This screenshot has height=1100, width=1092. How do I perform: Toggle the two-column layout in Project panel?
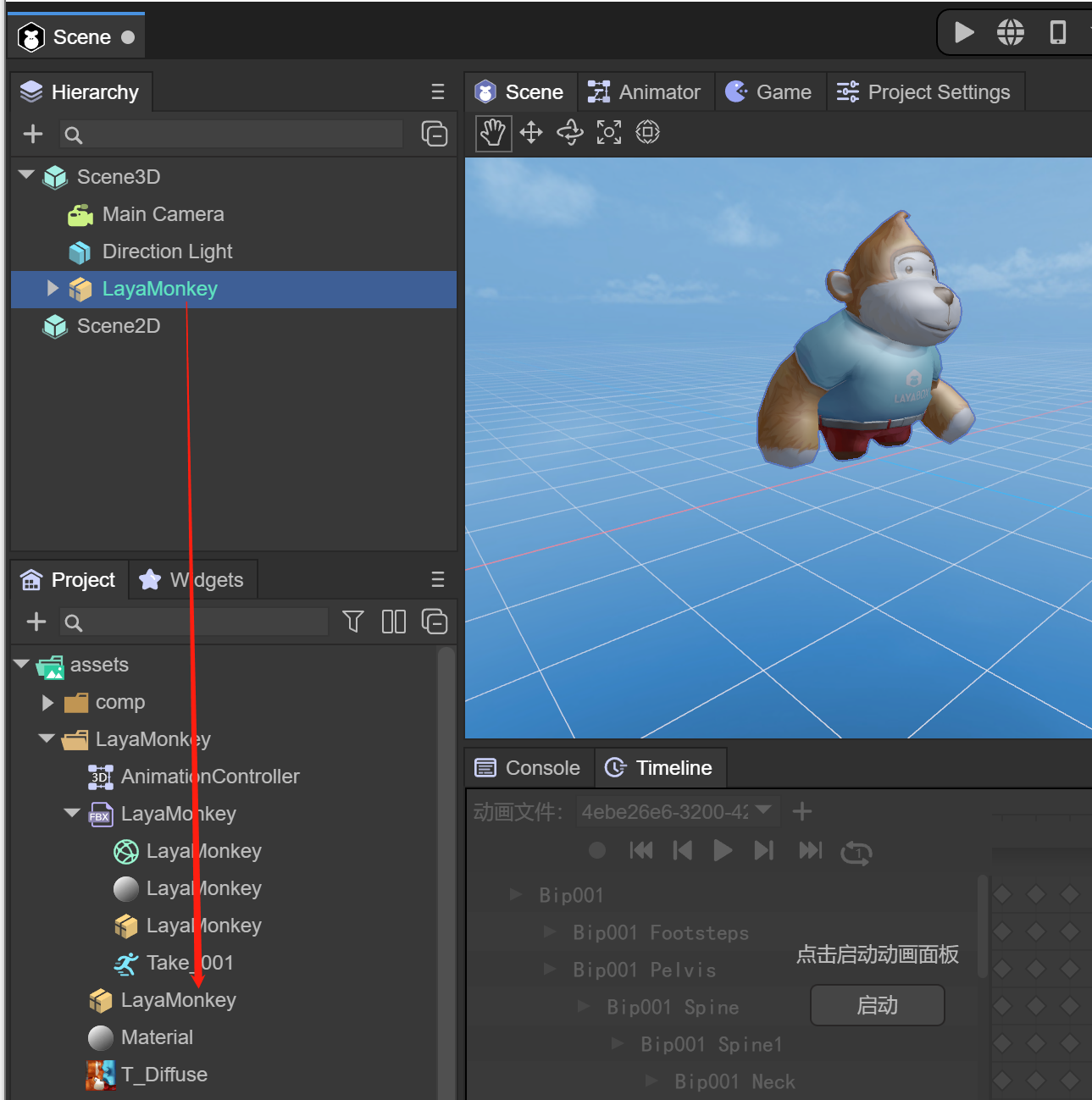pyautogui.click(x=393, y=622)
